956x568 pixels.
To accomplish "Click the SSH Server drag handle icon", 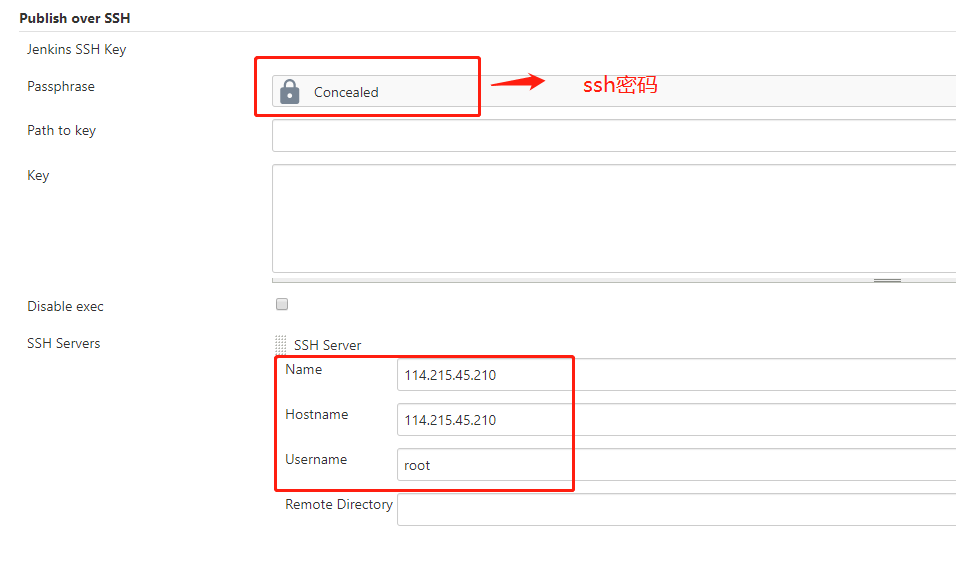I will 280,345.
